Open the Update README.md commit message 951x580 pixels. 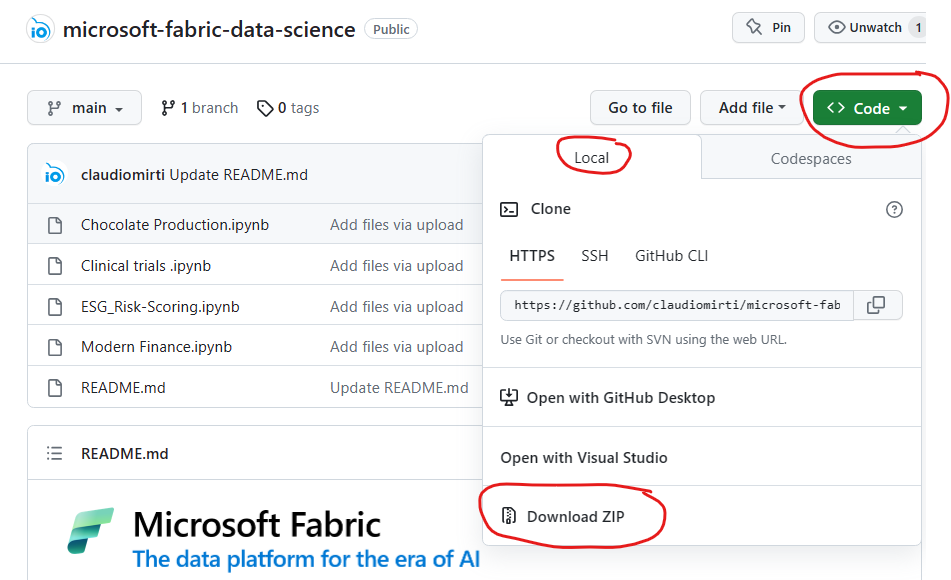[x=238, y=175]
